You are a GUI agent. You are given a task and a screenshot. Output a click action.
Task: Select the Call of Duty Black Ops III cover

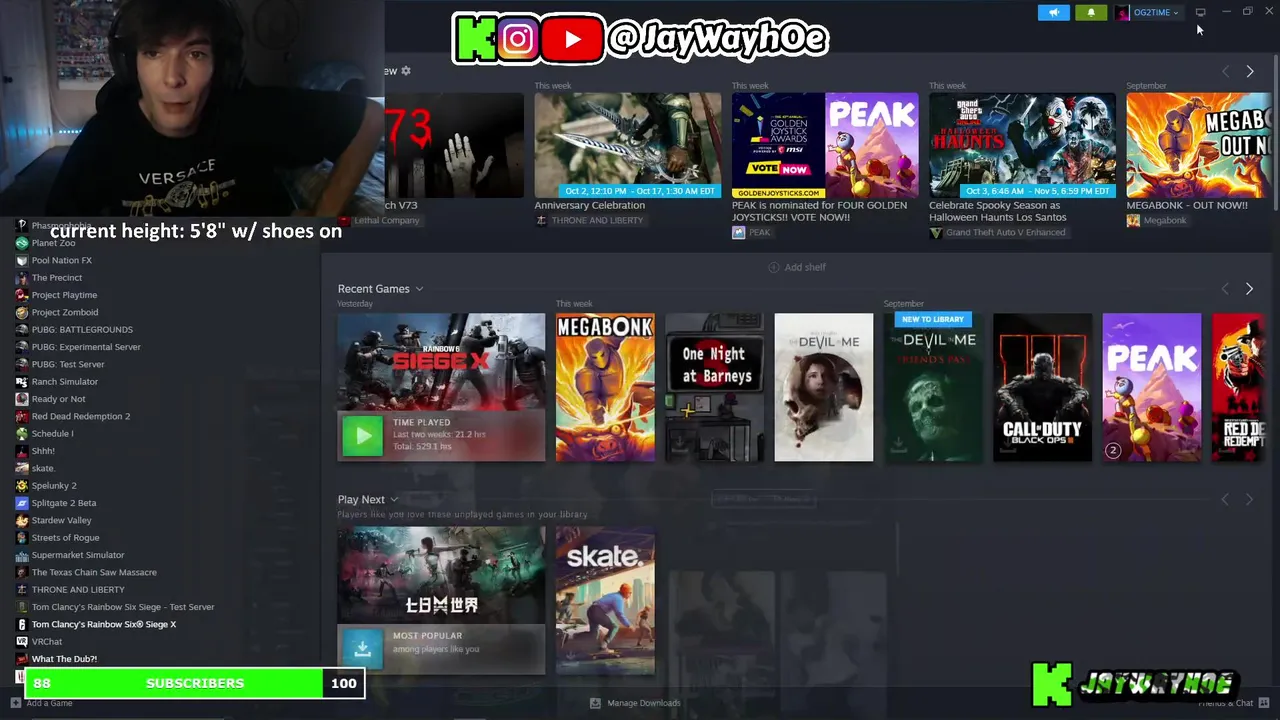click(1042, 388)
